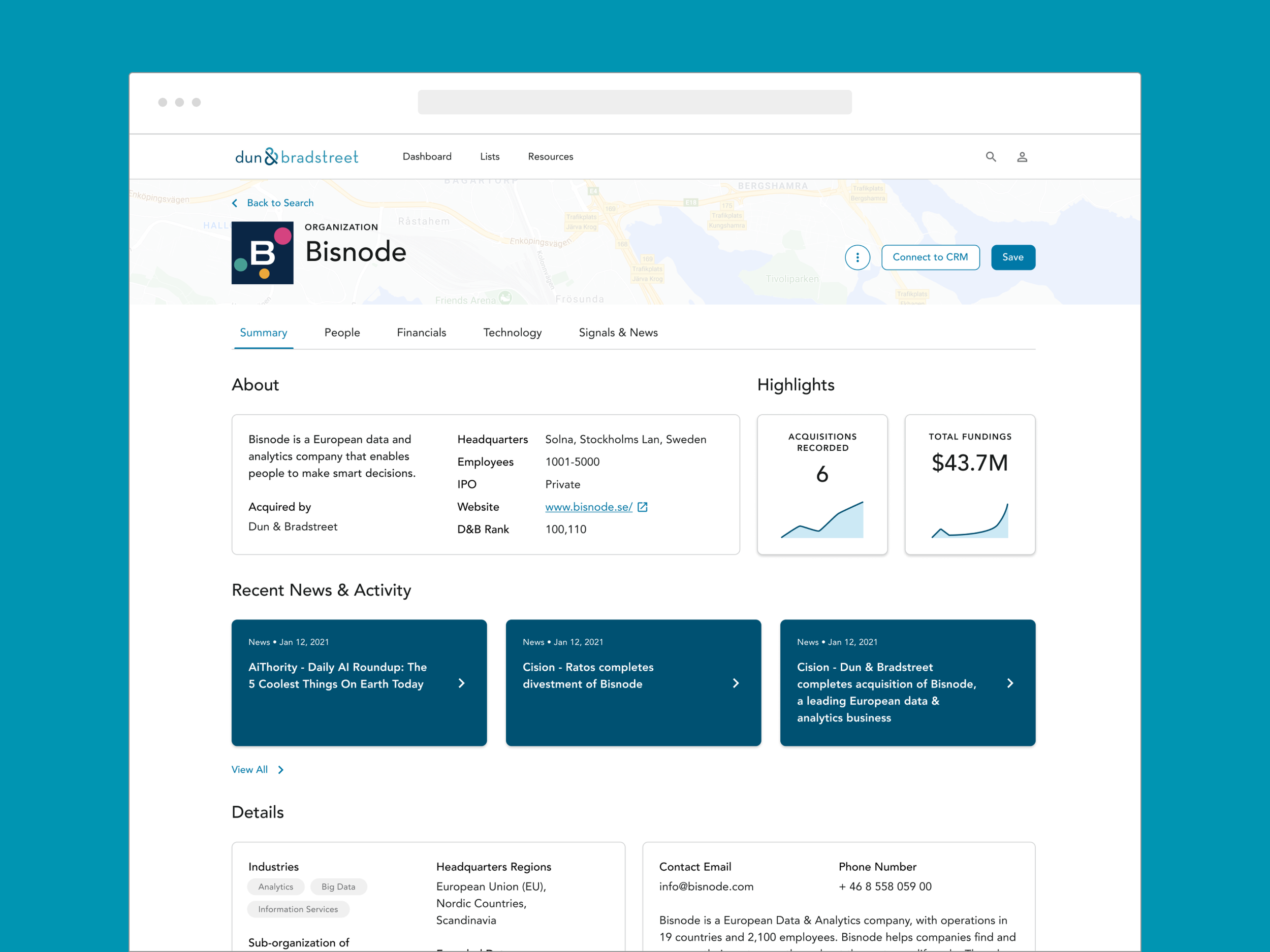Click arrow on Ratos divestment card
Screen dimensions: 1270x952
click(x=736, y=683)
